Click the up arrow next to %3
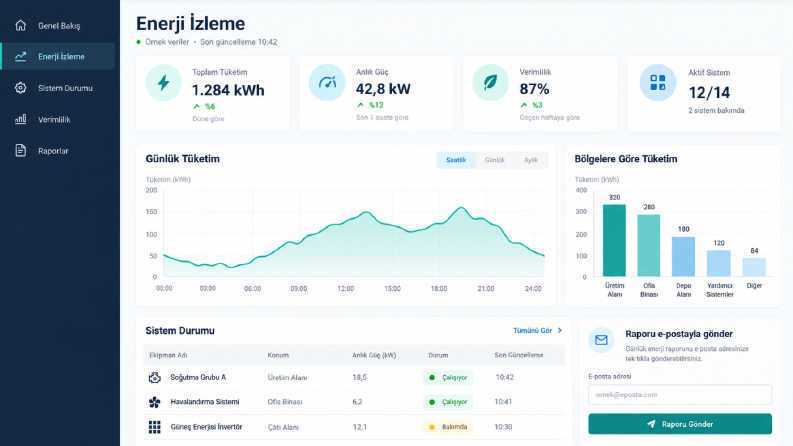The height and width of the screenshot is (446, 793). tap(524, 105)
